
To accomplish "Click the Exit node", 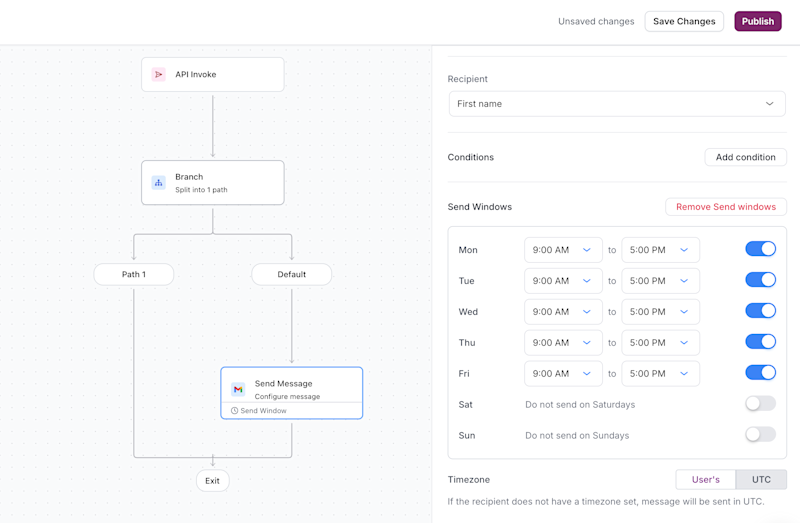I will tap(212, 481).
